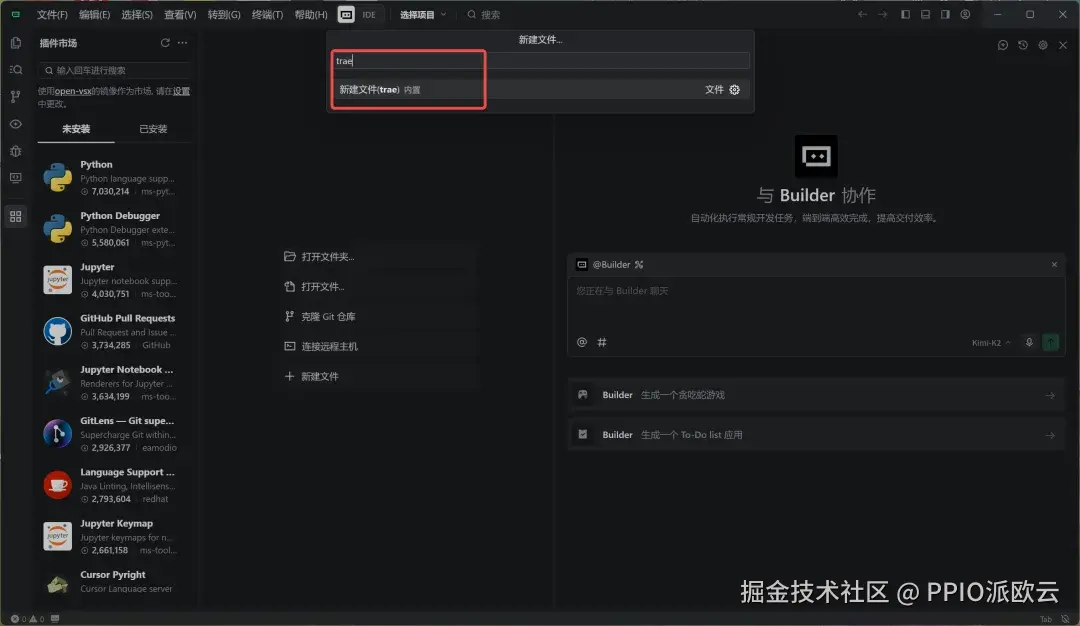Click the gear icon beside 文件 in quick pick
This screenshot has width=1080, height=626.
734,90
